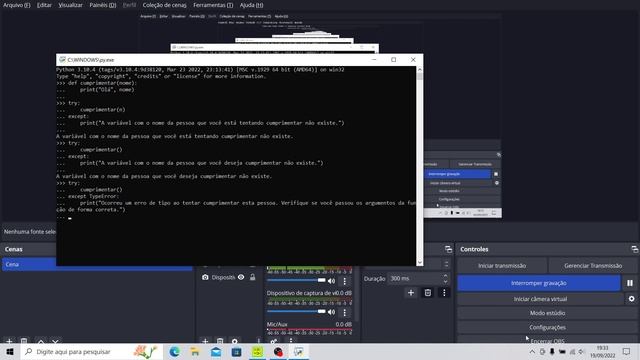Image resolution: width=640 pixels, height=360 pixels.
Task: Add a new source with plus icon
Action: 205,341
